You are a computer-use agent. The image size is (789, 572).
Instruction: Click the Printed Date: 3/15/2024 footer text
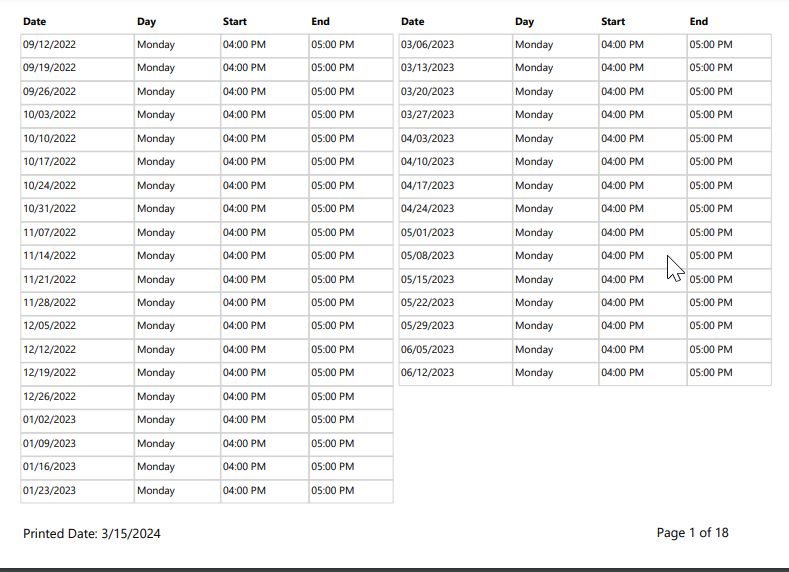pos(92,534)
